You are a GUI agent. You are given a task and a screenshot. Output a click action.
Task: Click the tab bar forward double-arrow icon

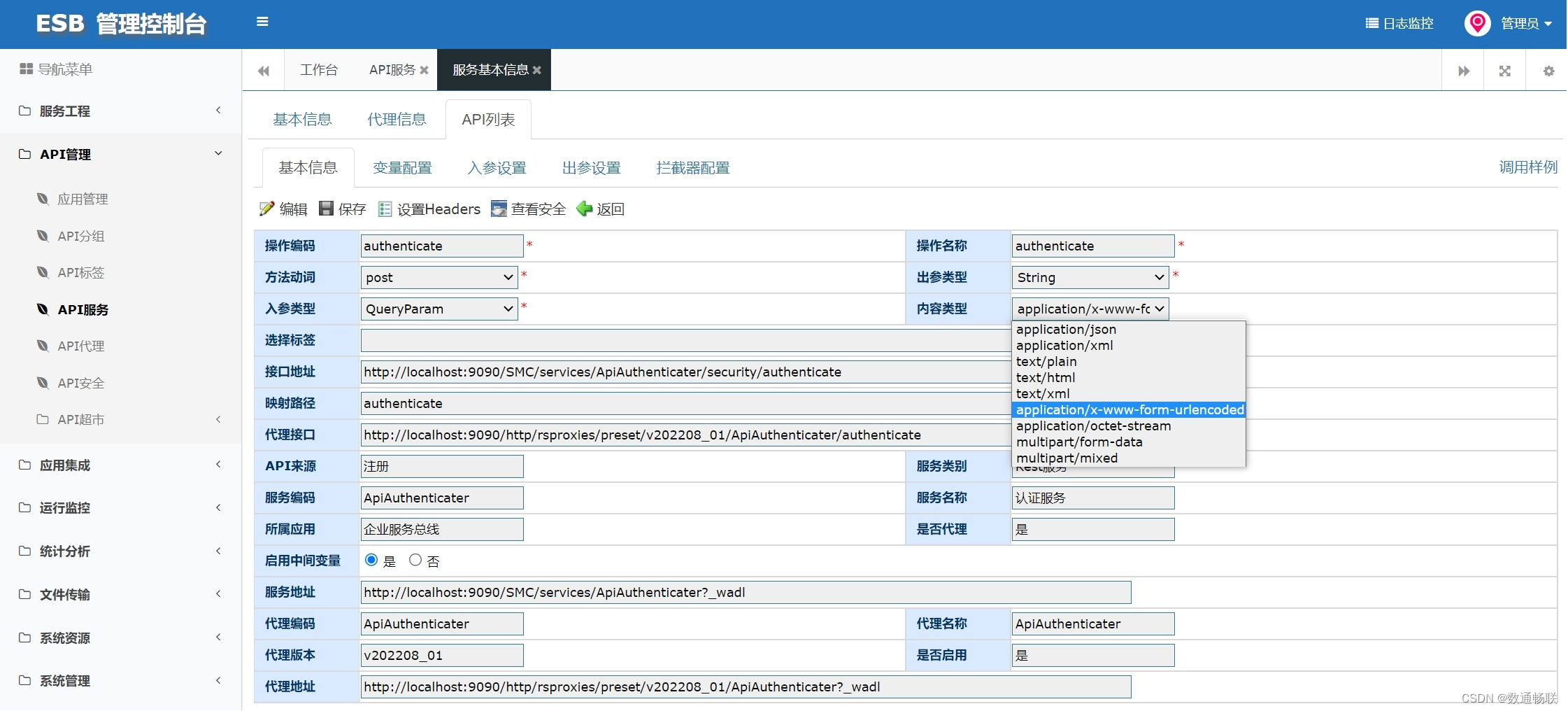point(1464,71)
